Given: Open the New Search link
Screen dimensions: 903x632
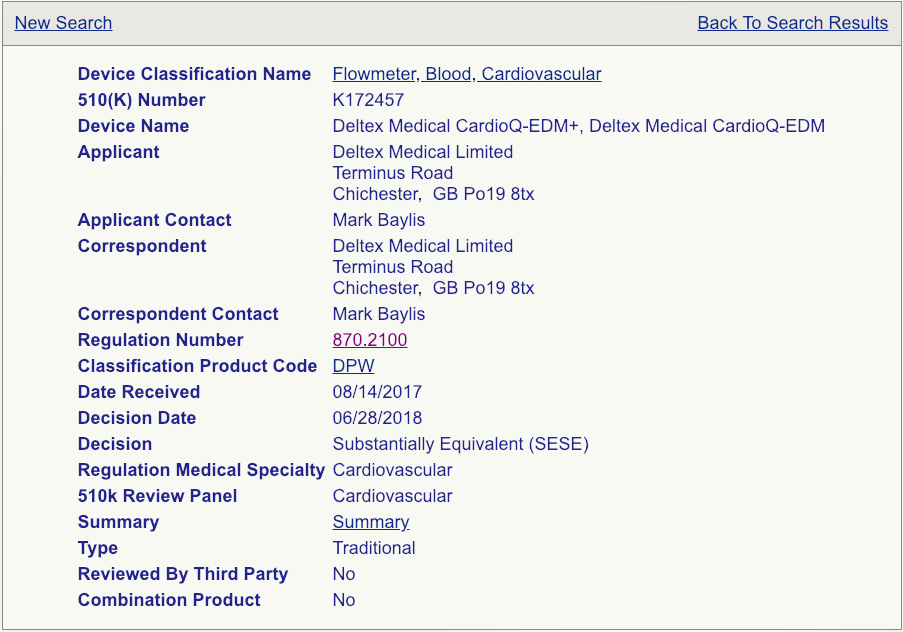Looking at the screenshot, I should 63,22.
